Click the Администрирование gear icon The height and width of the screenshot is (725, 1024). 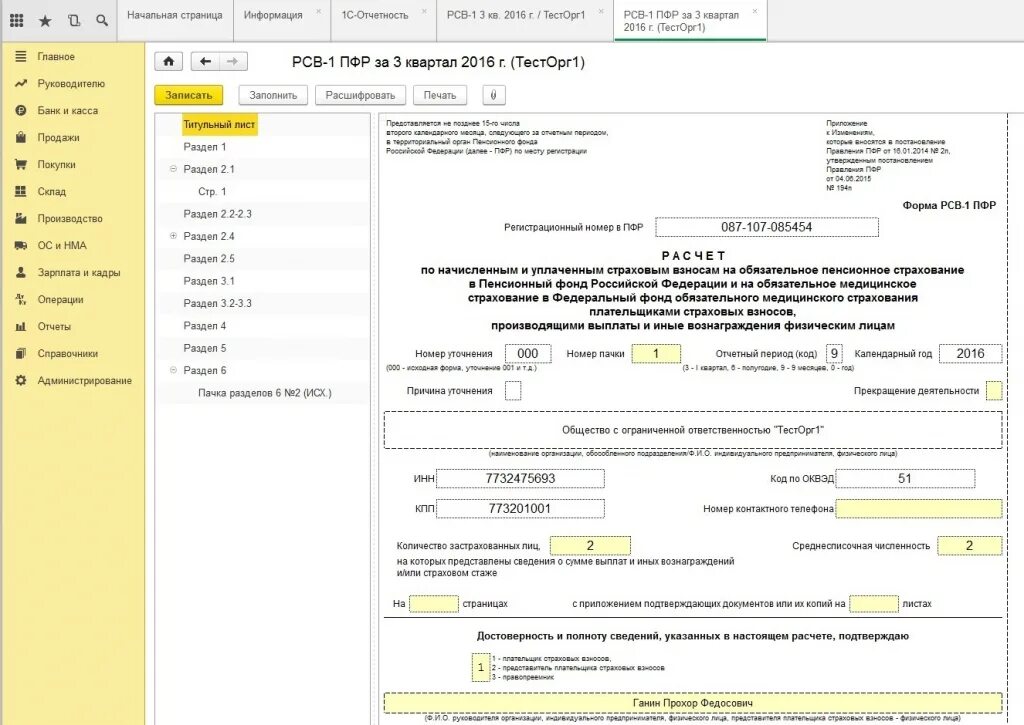coord(21,380)
